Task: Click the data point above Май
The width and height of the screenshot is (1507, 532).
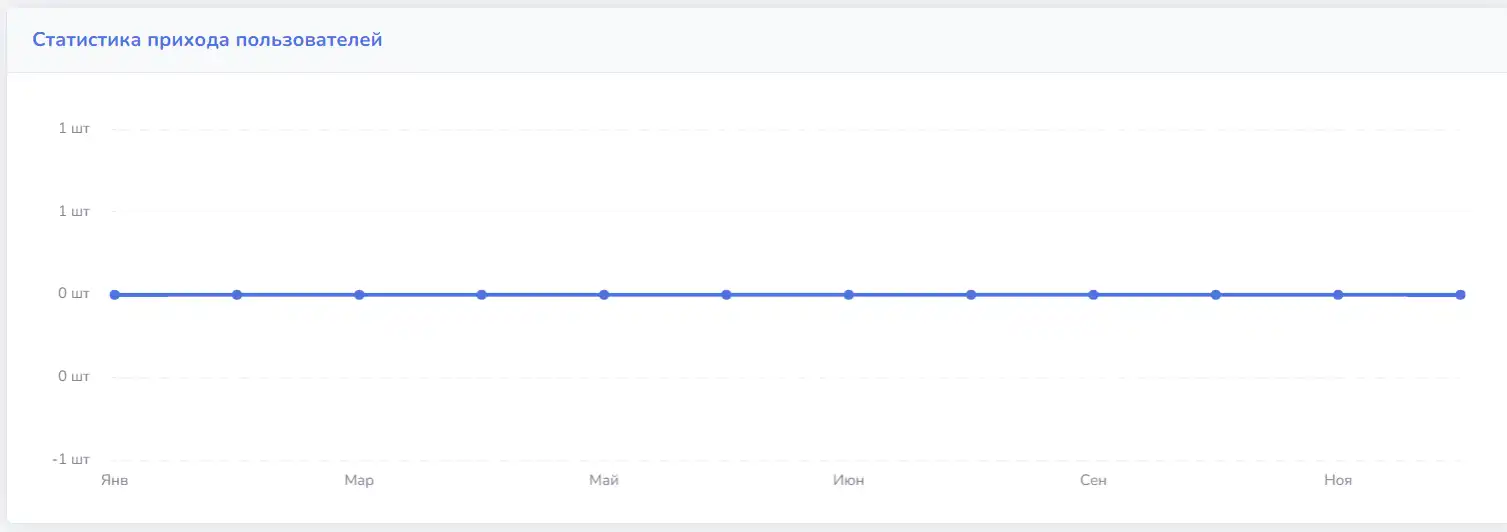Action: (604, 295)
